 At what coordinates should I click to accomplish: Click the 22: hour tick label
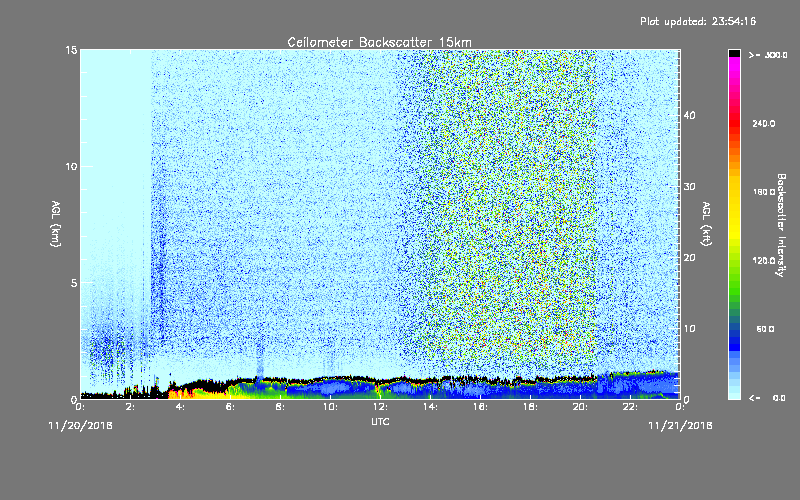630,407
